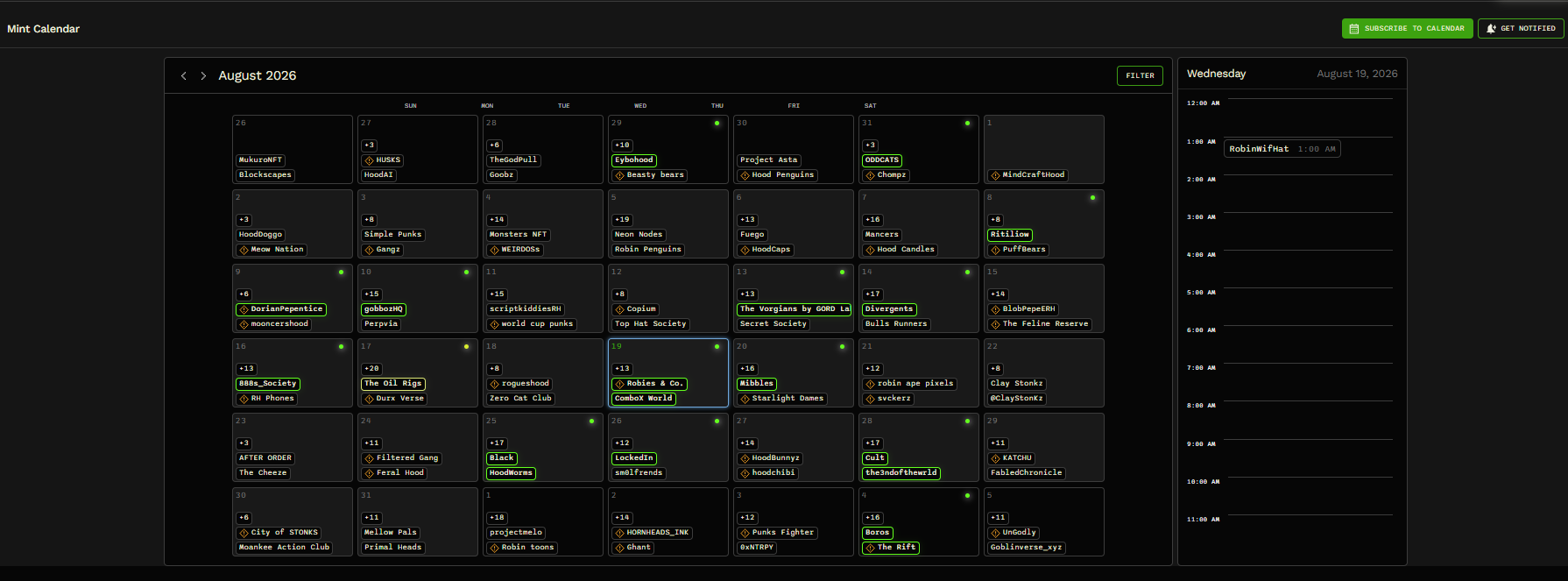Click diamond icon beside Hood Candles
Viewport: 1568px width, 581px height.
(871, 250)
